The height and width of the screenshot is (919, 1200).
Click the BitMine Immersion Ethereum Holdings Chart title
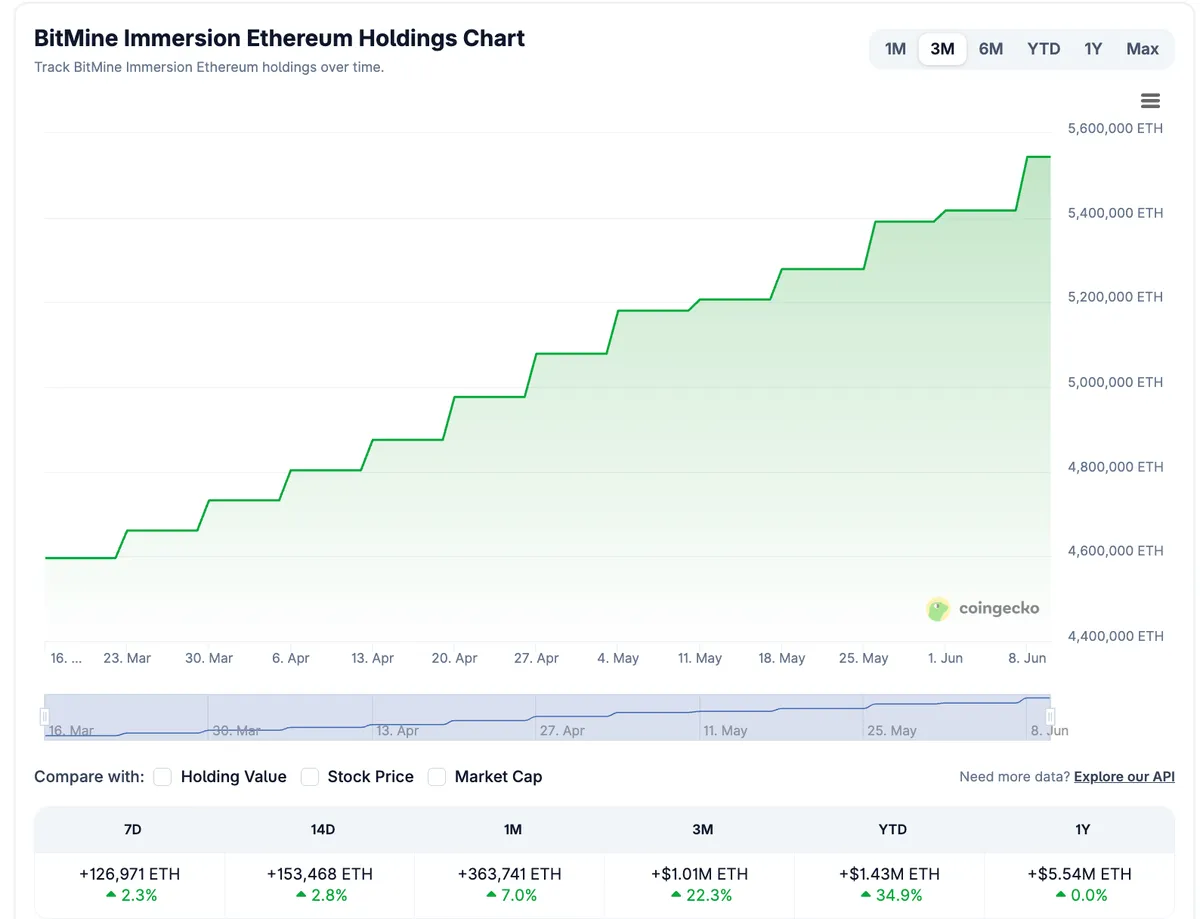click(280, 38)
